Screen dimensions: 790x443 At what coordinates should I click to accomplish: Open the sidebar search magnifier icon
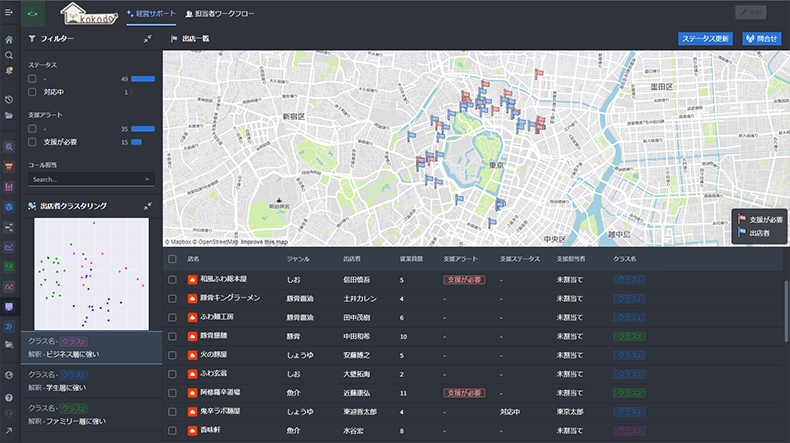click(9, 55)
